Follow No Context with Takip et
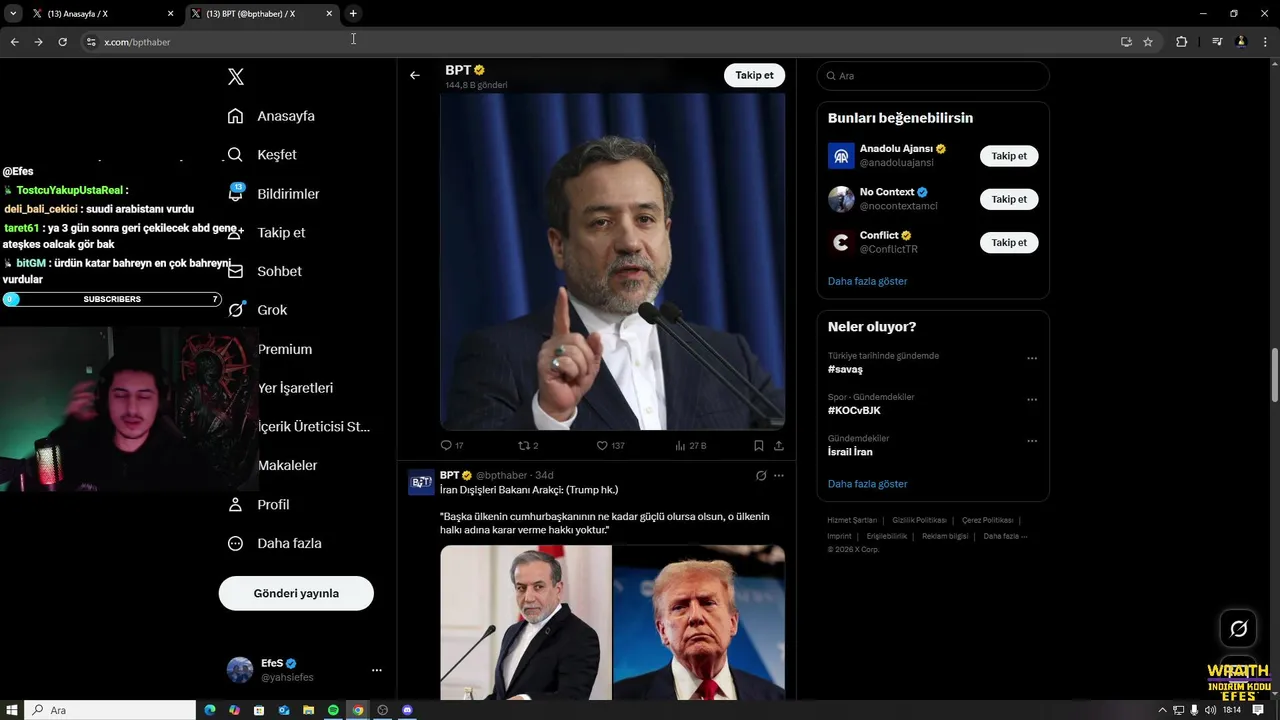The image size is (1280, 720). click(x=1009, y=199)
